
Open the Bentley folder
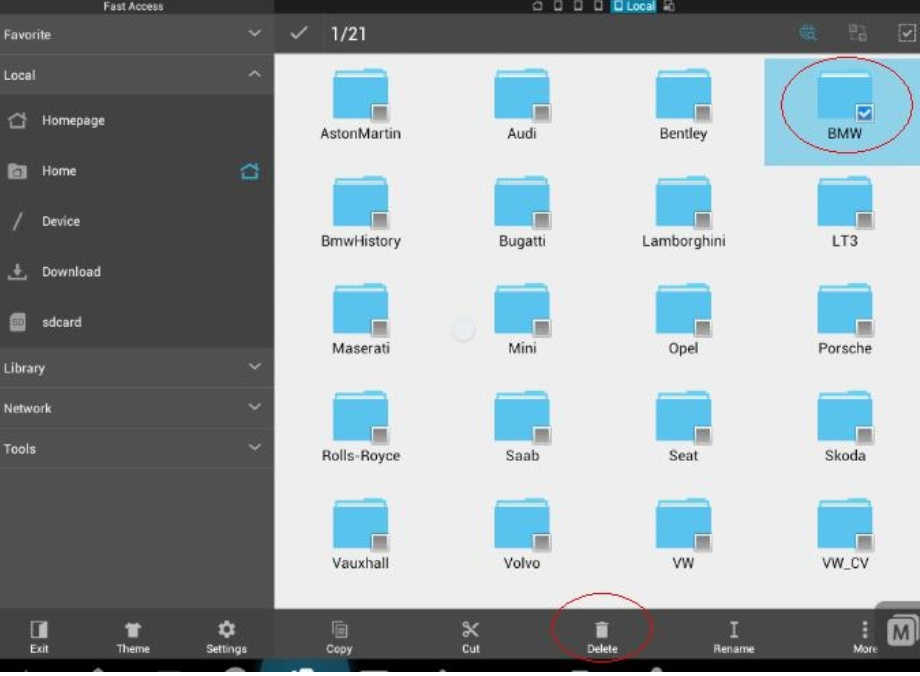click(683, 104)
